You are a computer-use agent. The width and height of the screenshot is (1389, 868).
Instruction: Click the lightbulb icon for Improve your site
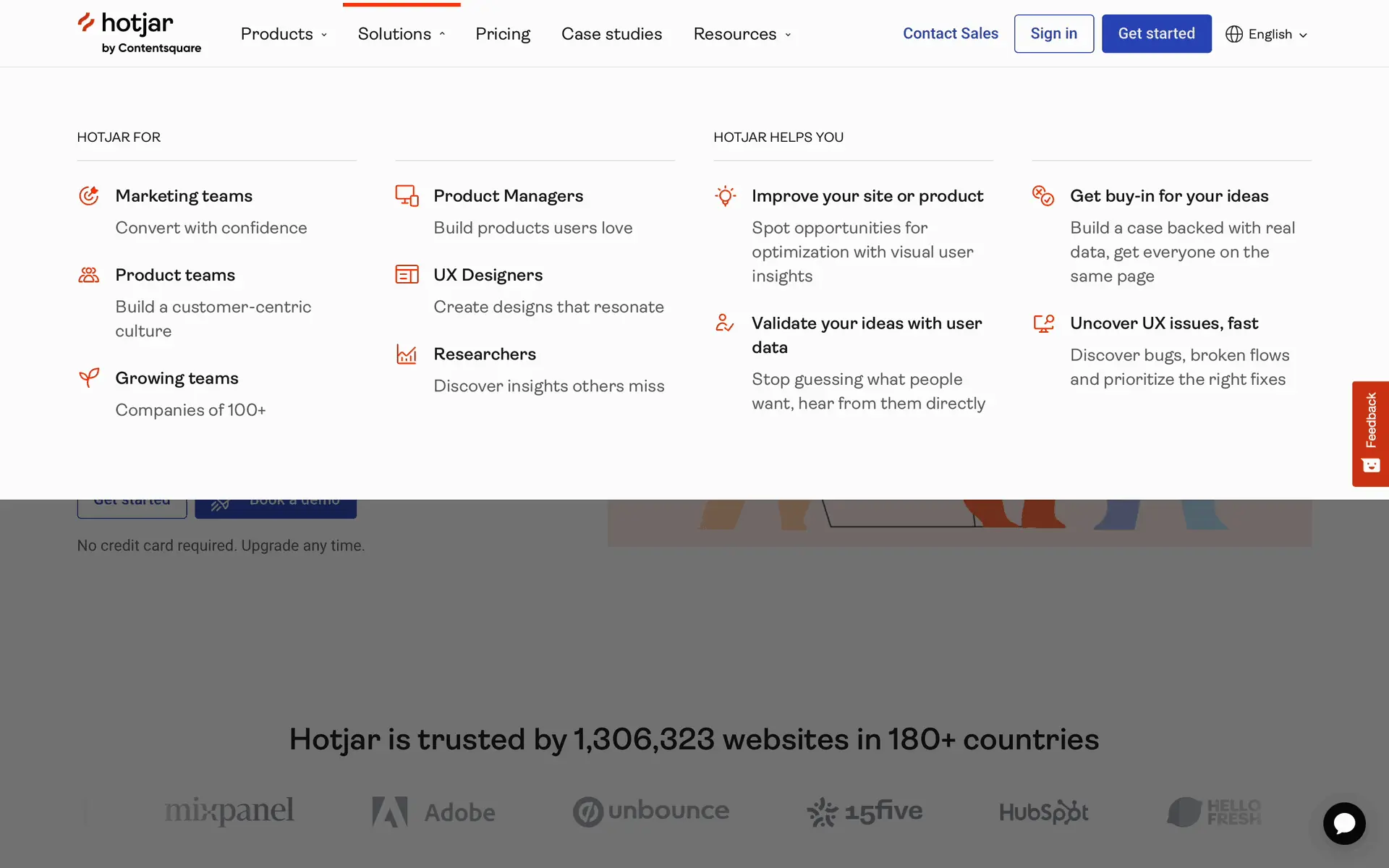point(725,196)
